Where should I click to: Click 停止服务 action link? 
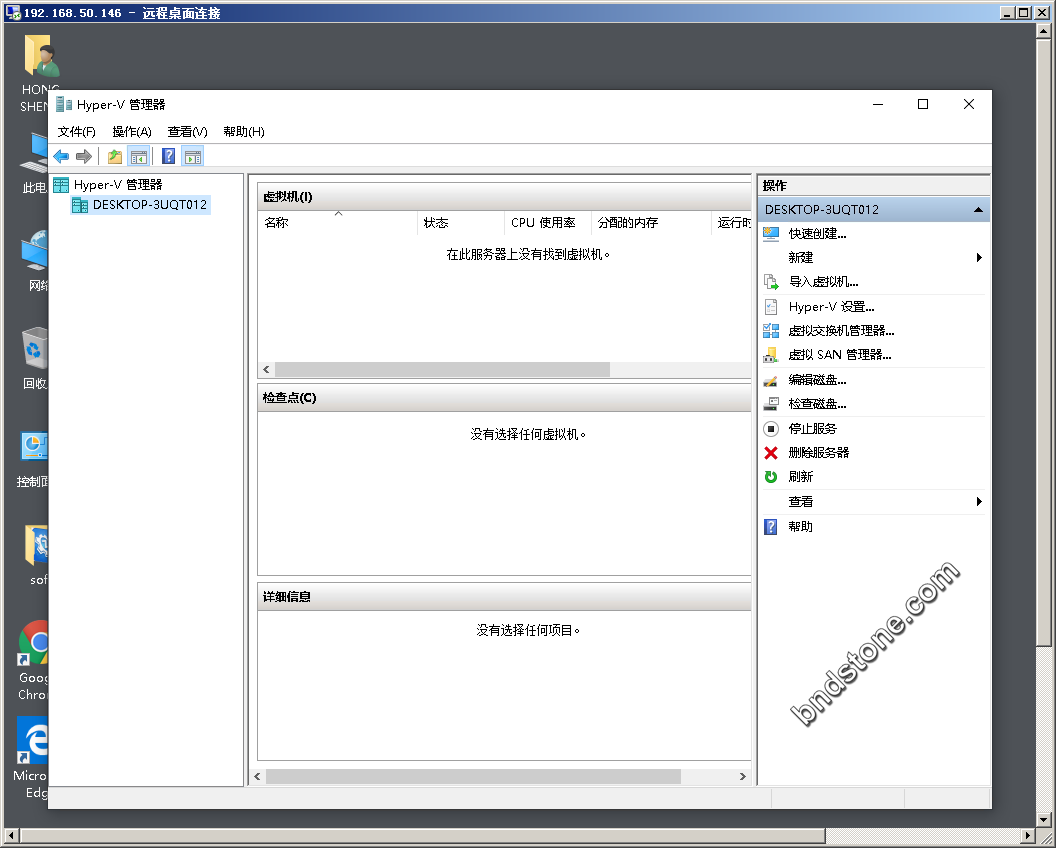tap(813, 428)
